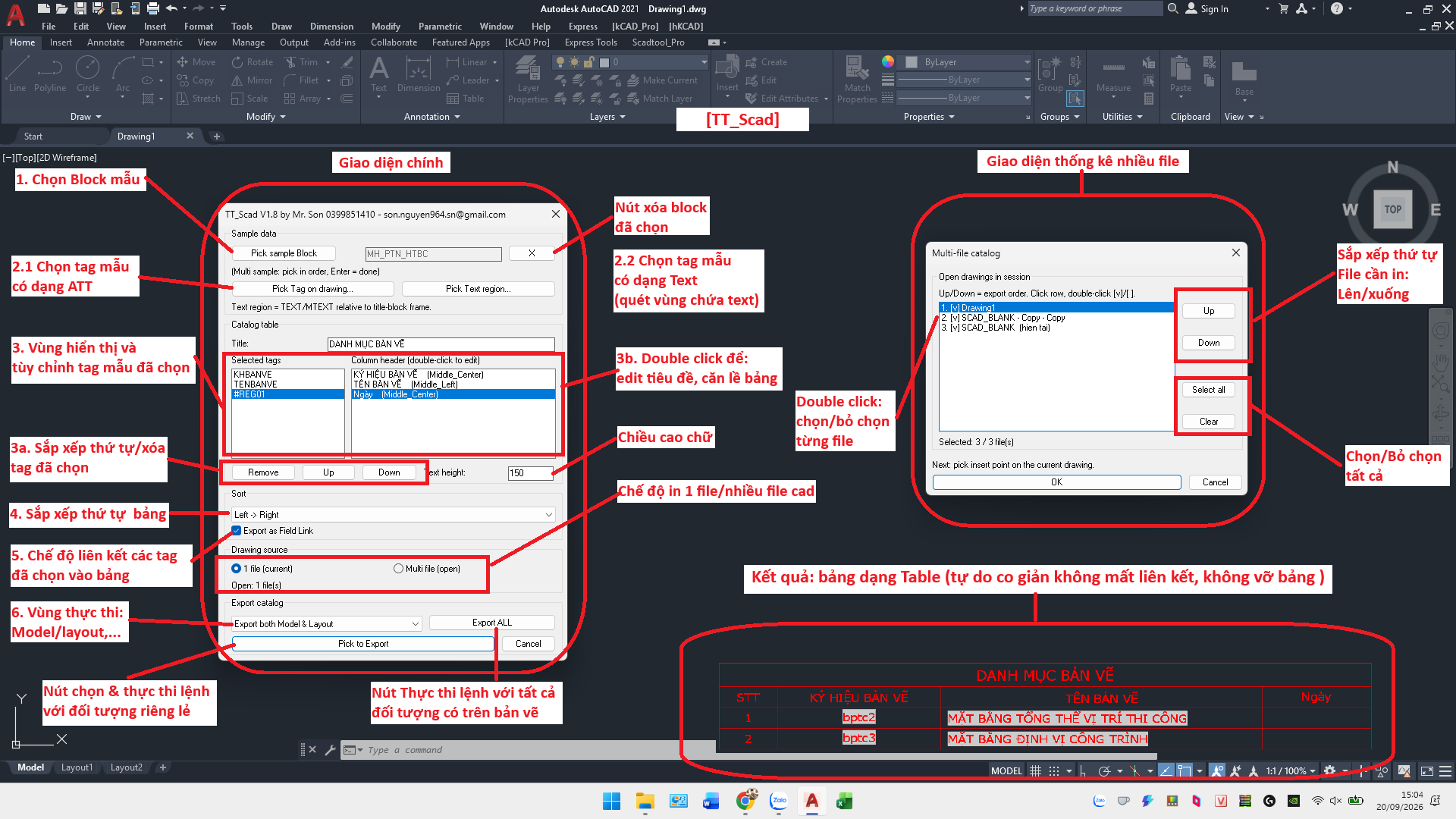
Task: Toggle polar tracking in the status bar
Action: pyautogui.click(x=1105, y=771)
